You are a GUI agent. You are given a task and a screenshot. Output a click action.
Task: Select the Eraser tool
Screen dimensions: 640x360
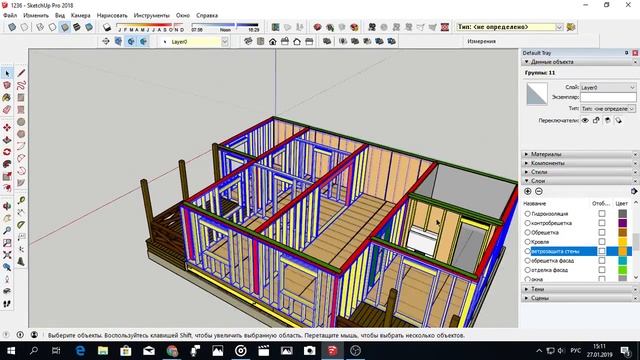(x=7, y=109)
